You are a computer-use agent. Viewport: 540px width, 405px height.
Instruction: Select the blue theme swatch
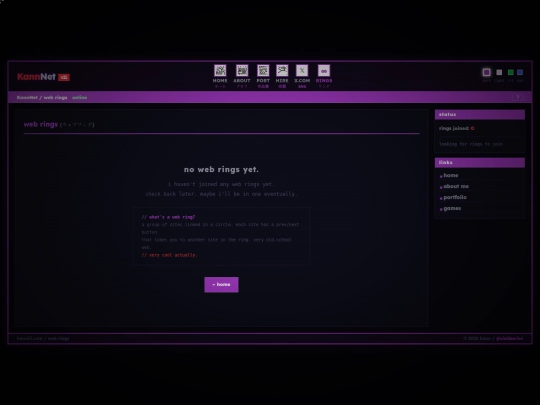pos(520,72)
